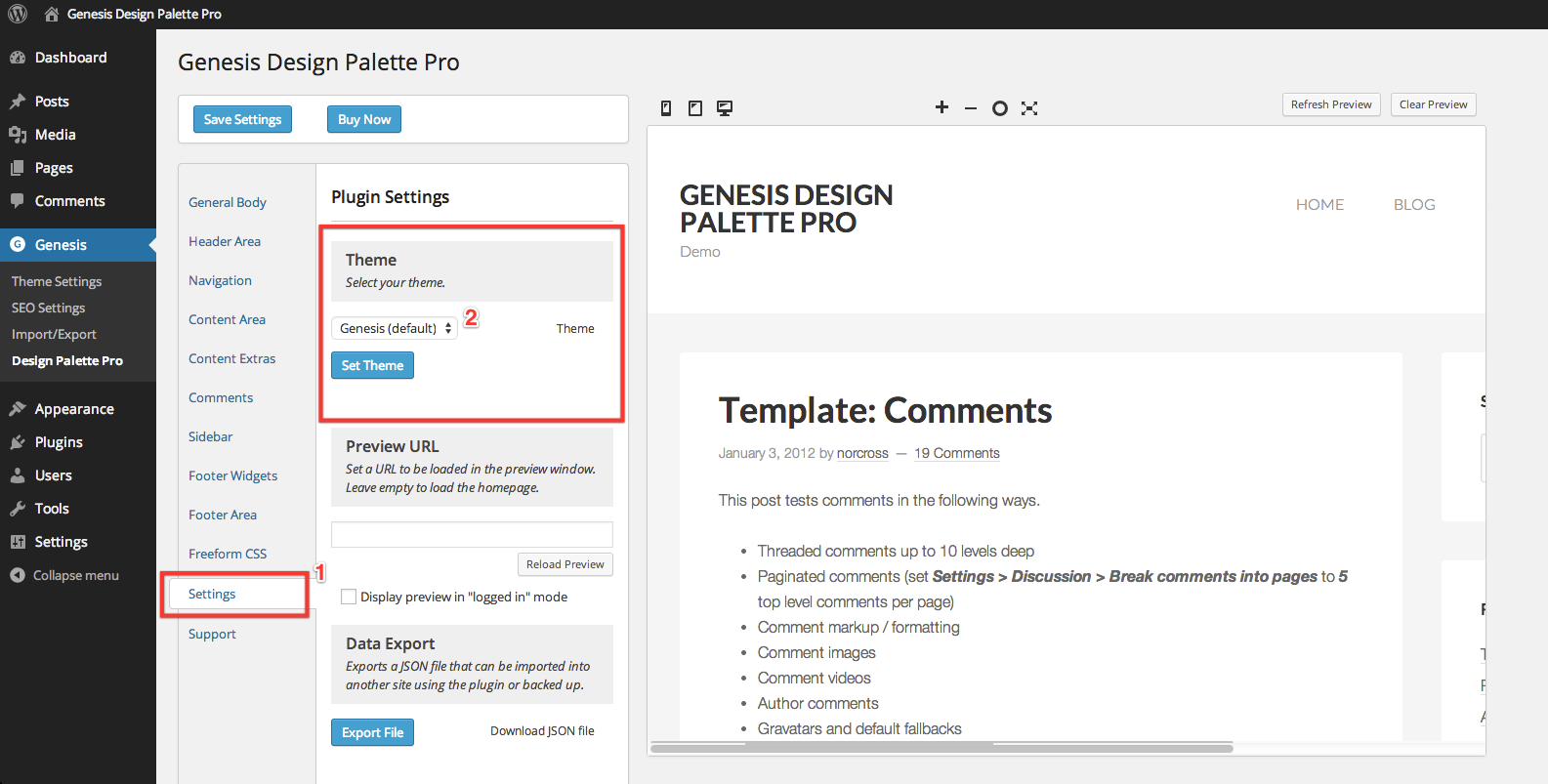Open Navigation section
Viewport: 1548px width, 784px height.
(x=220, y=280)
